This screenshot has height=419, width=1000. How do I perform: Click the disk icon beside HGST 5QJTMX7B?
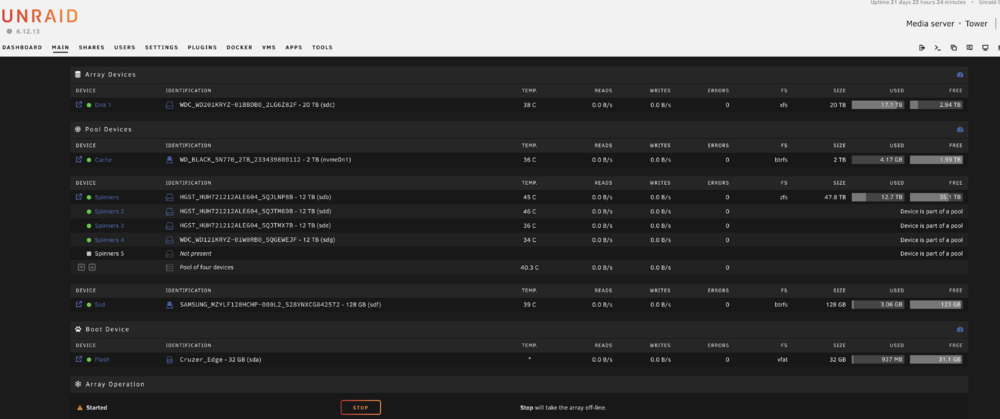(170, 226)
